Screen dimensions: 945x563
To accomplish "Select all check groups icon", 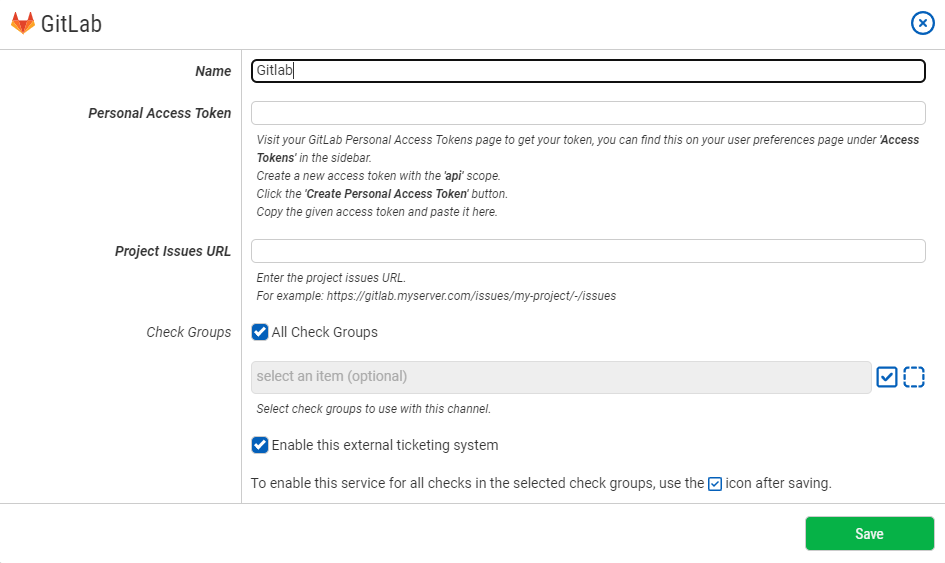I will pyautogui.click(x=887, y=377).
